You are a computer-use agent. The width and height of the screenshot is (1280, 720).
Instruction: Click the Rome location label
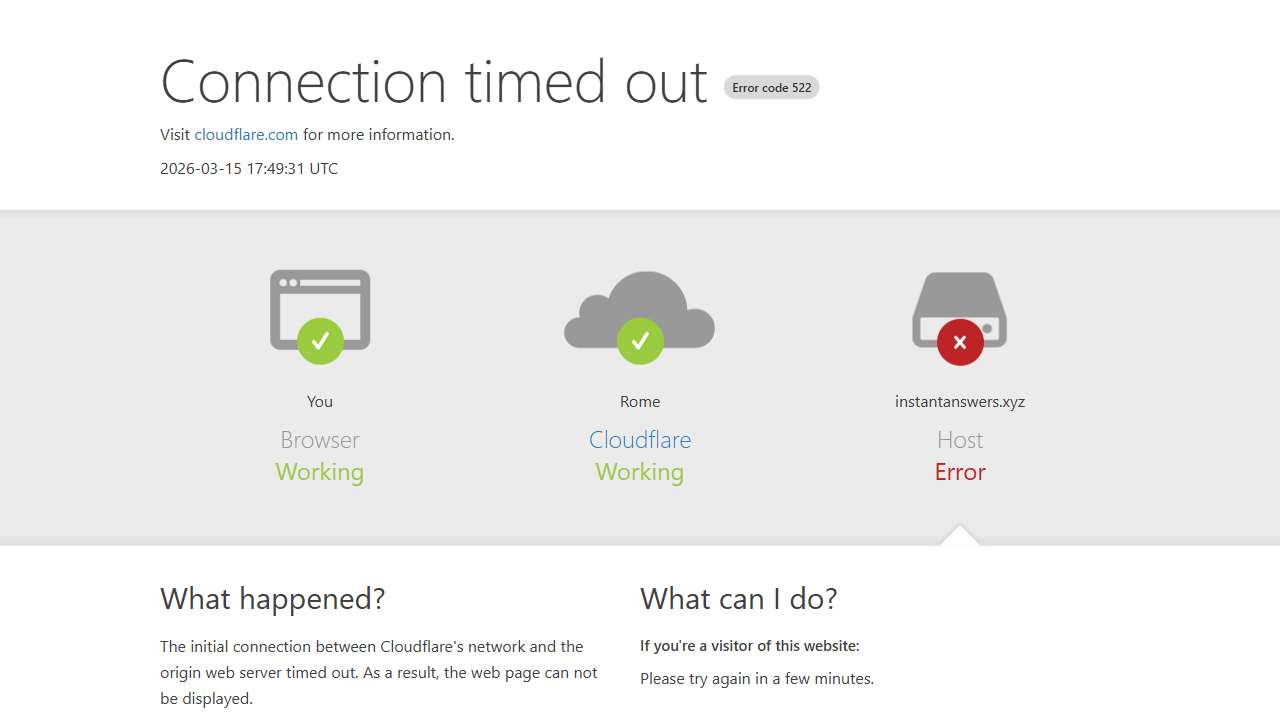point(640,402)
